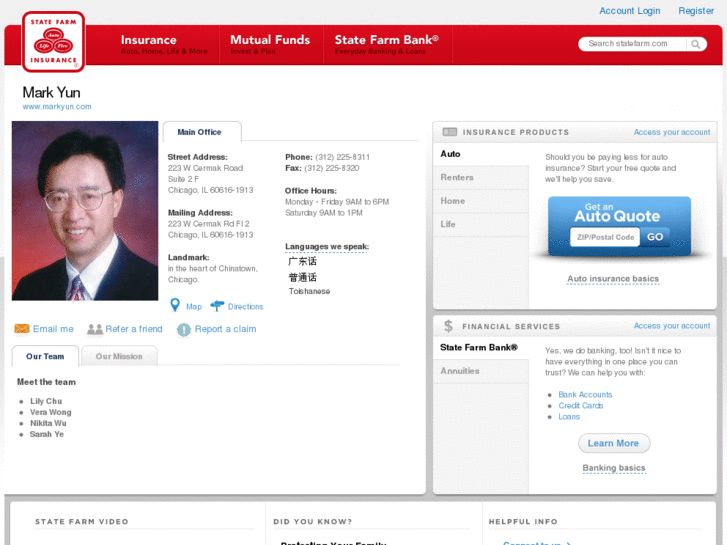
Task: Click the phone number (312) 225-8311
Action: tap(342, 157)
